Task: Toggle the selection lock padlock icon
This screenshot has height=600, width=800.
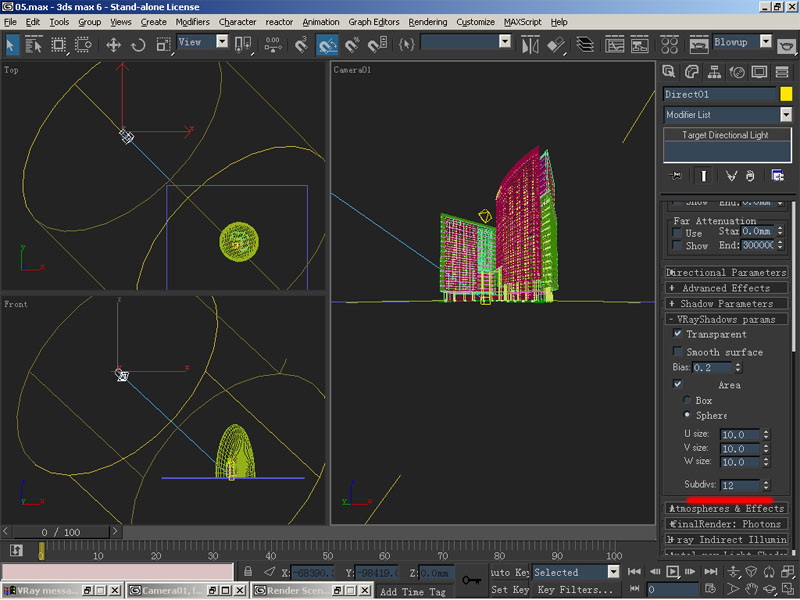Action: click(247, 572)
